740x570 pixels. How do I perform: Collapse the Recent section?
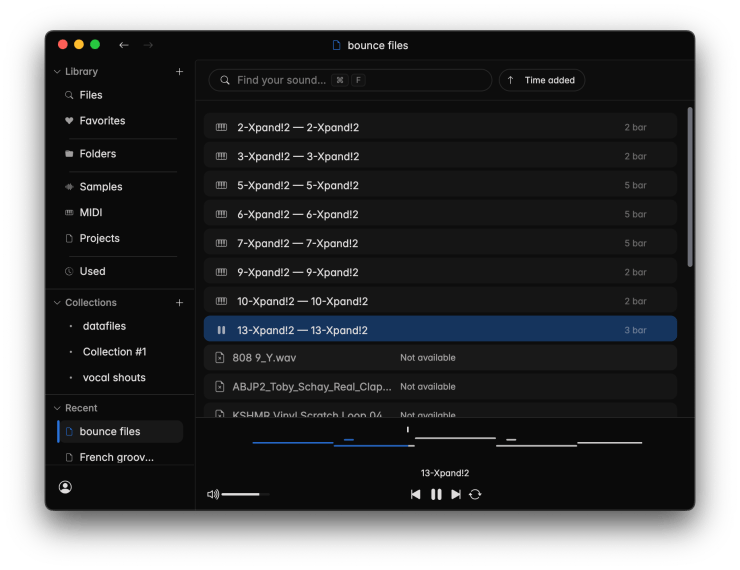pyautogui.click(x=57, y=408)
